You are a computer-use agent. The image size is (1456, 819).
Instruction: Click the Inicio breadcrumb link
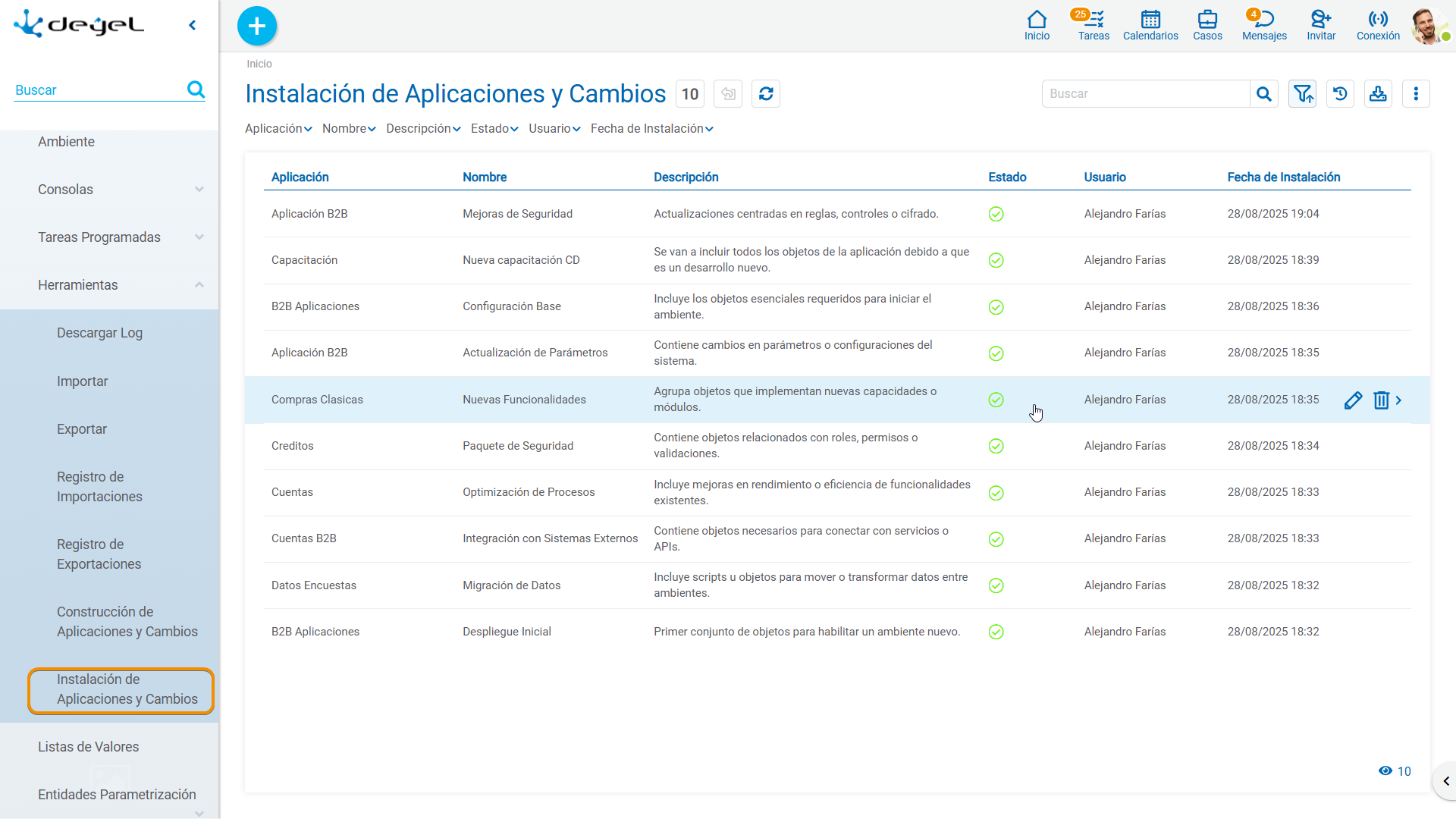259,64
